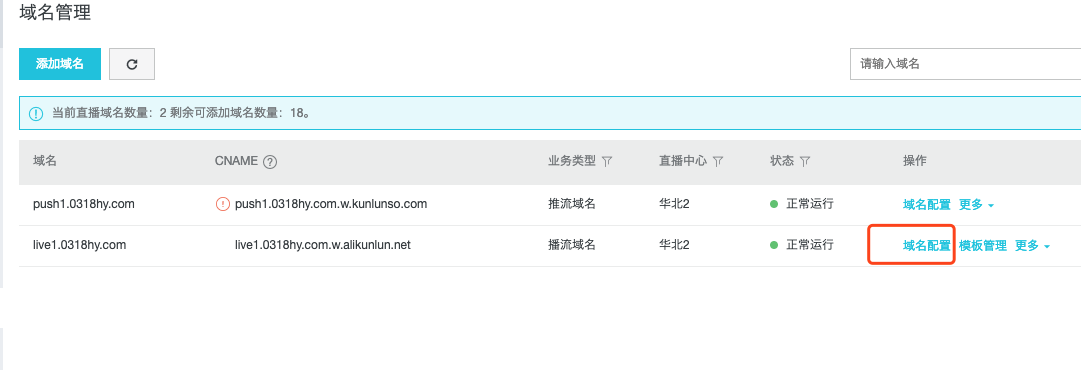The image size is (1081, 370).
Task: Open 模板管理 for live1.0318hy.com
Action: [x=983, y=246]
